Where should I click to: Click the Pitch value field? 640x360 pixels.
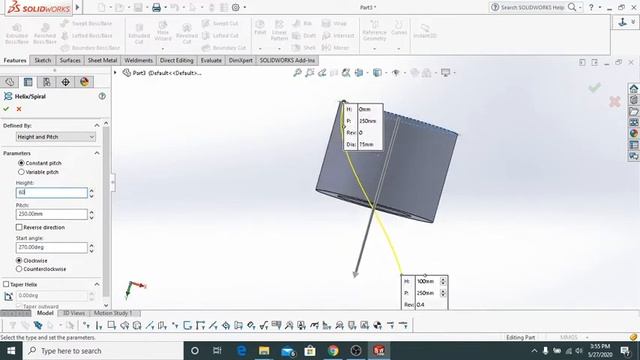click(52, 214)
